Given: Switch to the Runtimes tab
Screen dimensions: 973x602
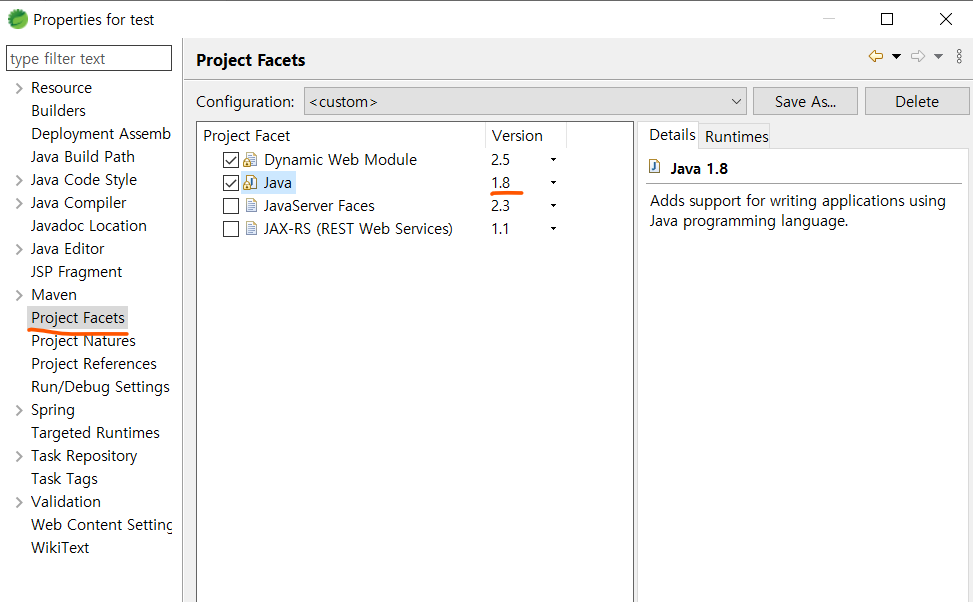Looking at the screenshot, I should point(737,137).
